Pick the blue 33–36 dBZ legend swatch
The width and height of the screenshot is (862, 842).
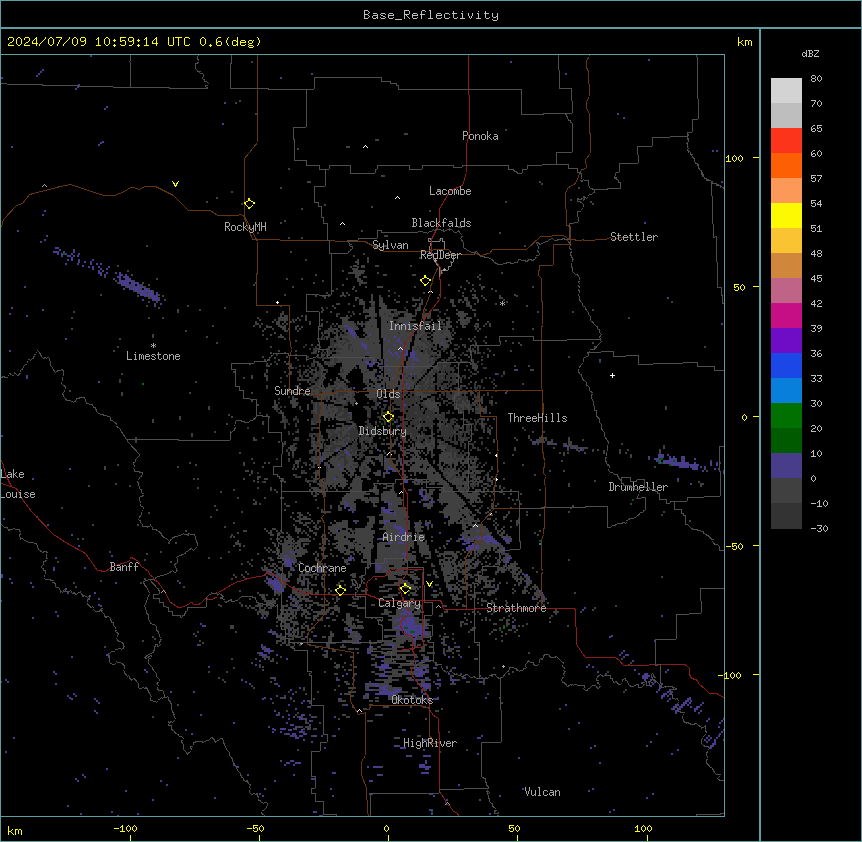click(x=786, y=365)
